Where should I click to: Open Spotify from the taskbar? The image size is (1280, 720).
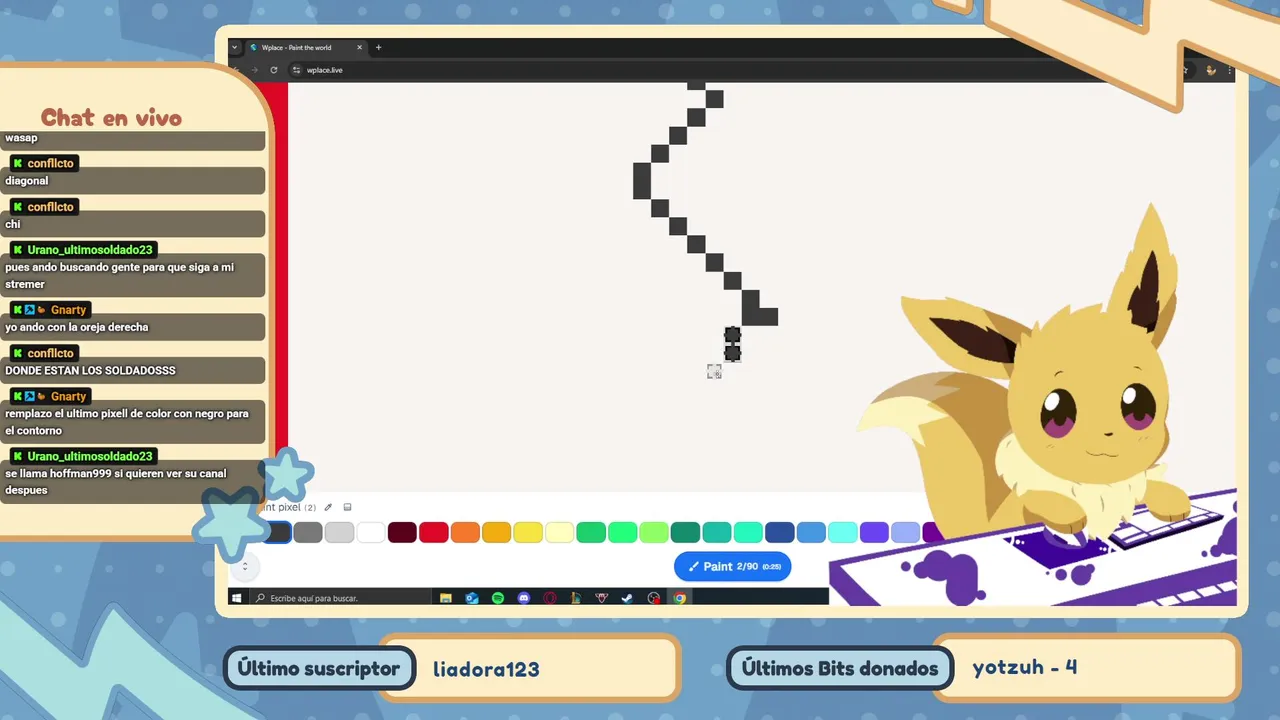498,598
